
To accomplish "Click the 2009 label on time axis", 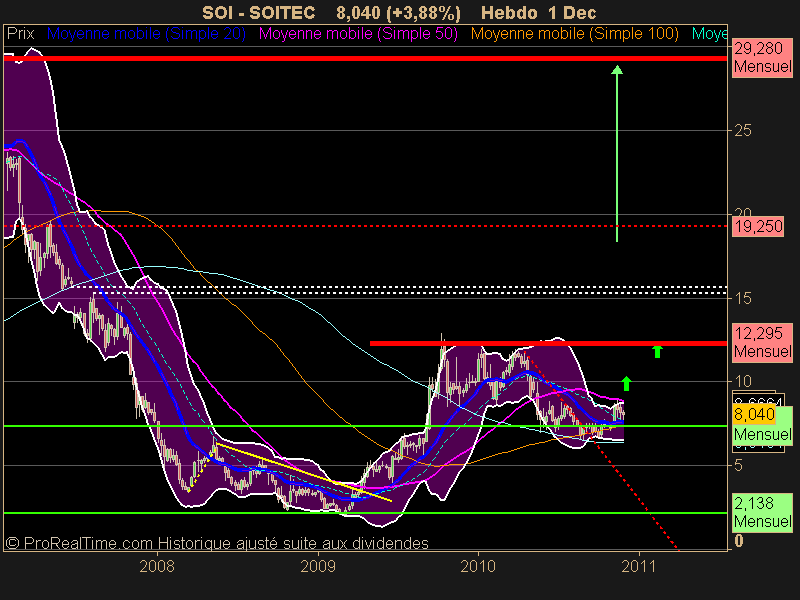I will pos(318,566).
